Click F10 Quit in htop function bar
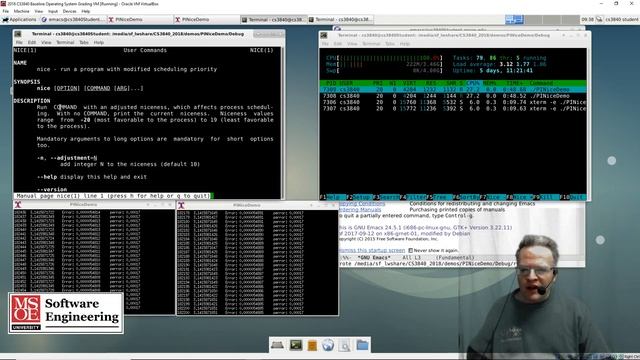The height and width of the screenshot is (360, 640). coord(572,197)
